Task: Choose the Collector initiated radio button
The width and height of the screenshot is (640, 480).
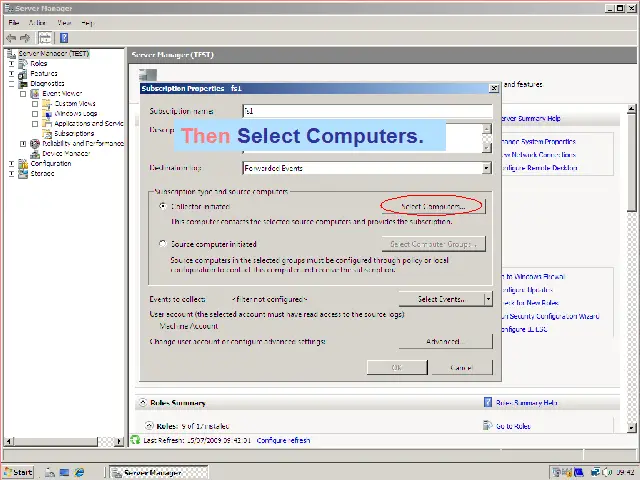Action: (x=163, y=206)
